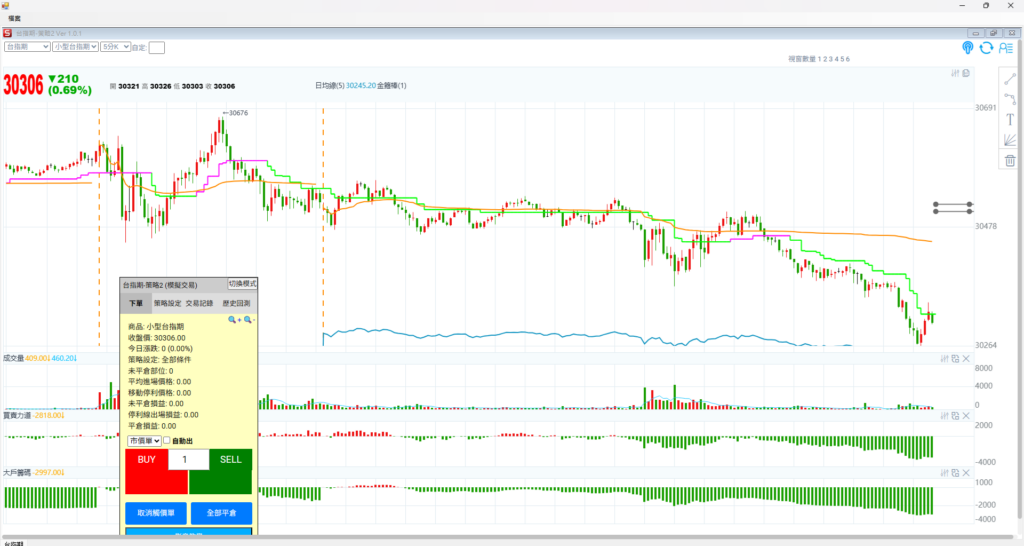Open the user list icon

pyautogui.click(x=1004, y=47)
